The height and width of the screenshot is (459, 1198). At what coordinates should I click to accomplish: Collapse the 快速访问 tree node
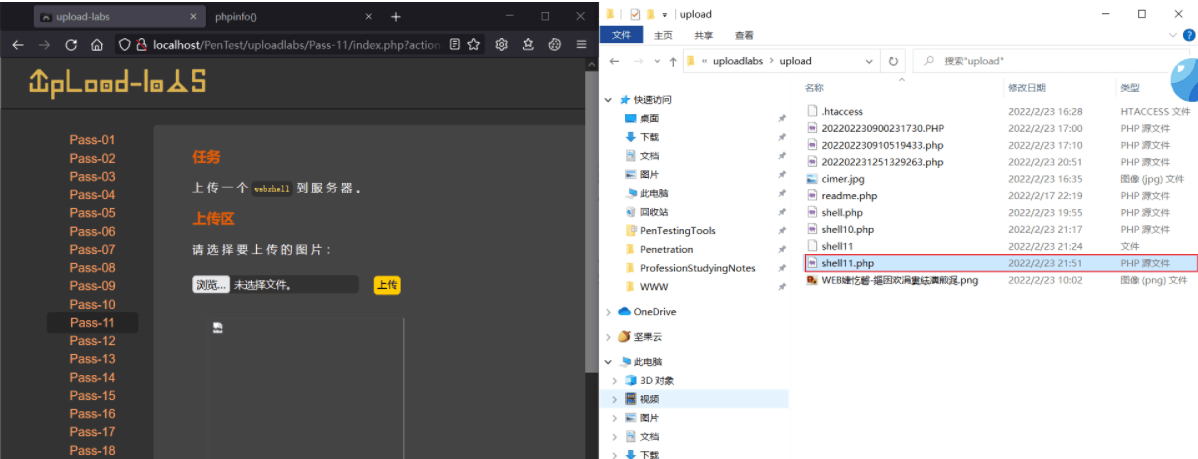point(608,100)
